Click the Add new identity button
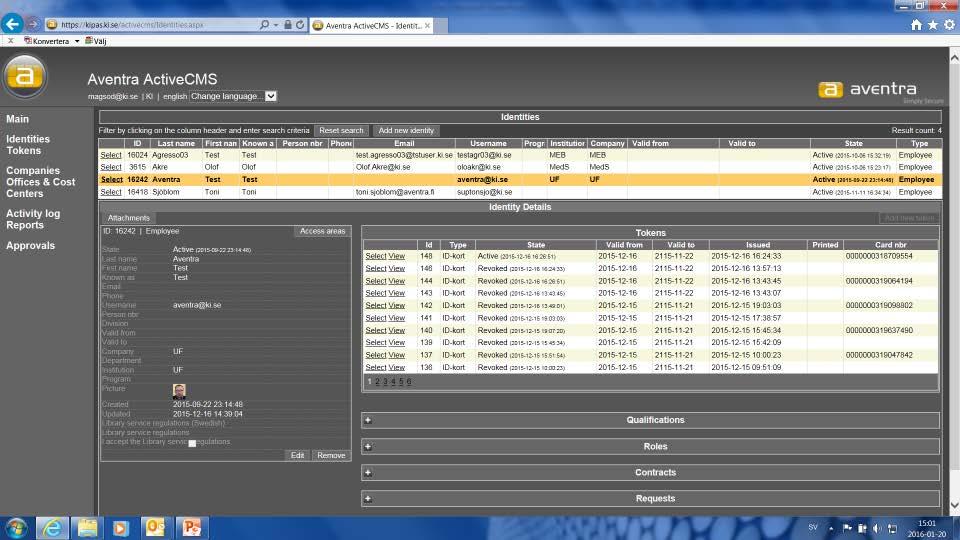This screenshot has width=960, height=540. 405,130
